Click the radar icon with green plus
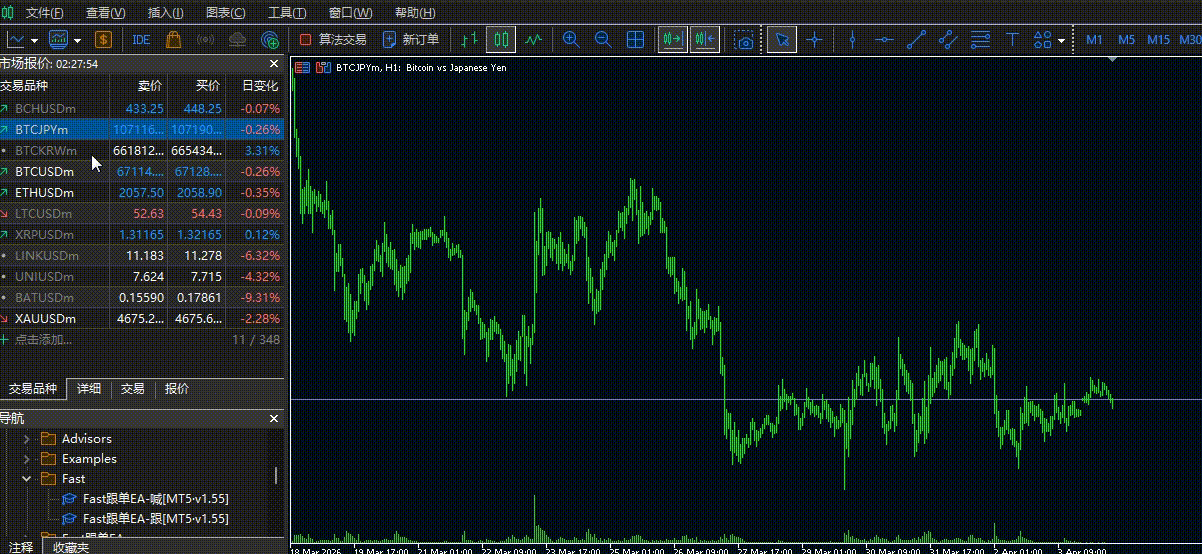The image size is (1202, 554). 270,40
